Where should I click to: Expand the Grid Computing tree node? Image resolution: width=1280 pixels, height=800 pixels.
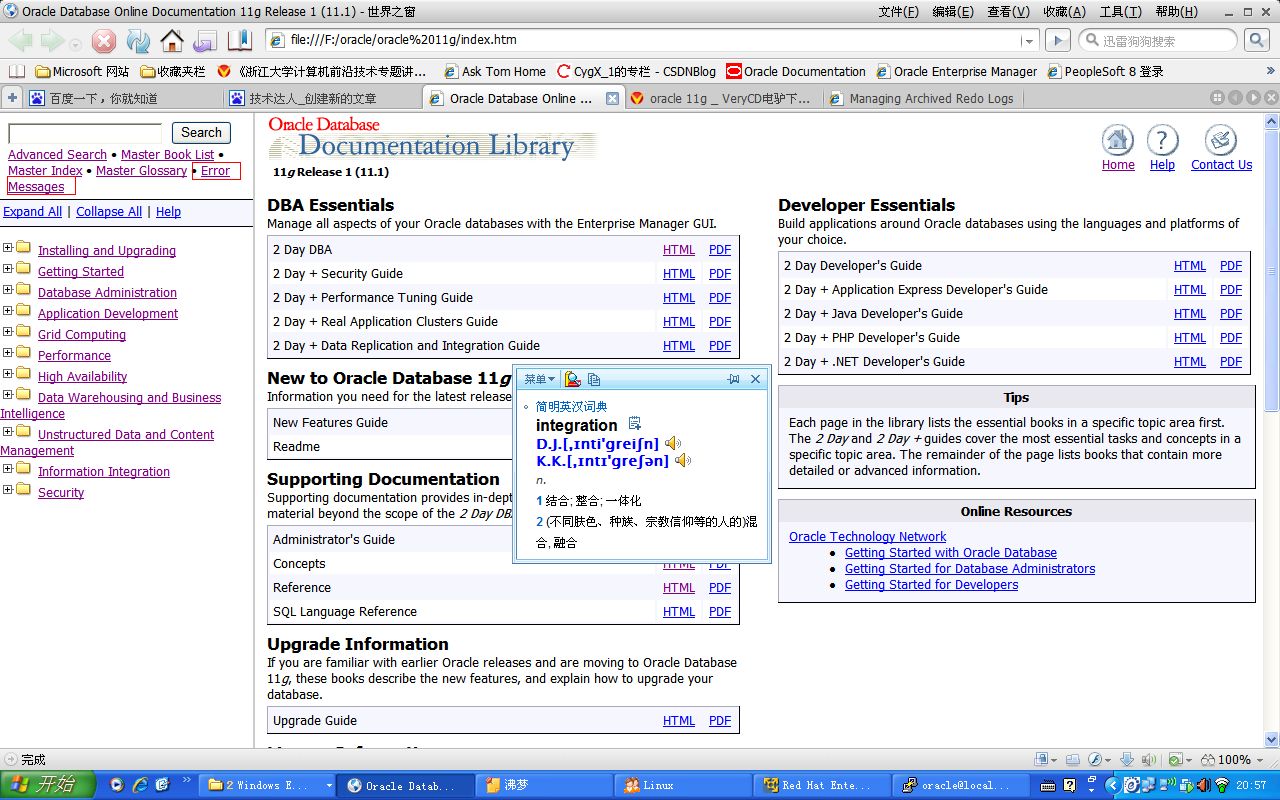click(x=8, y=332)
